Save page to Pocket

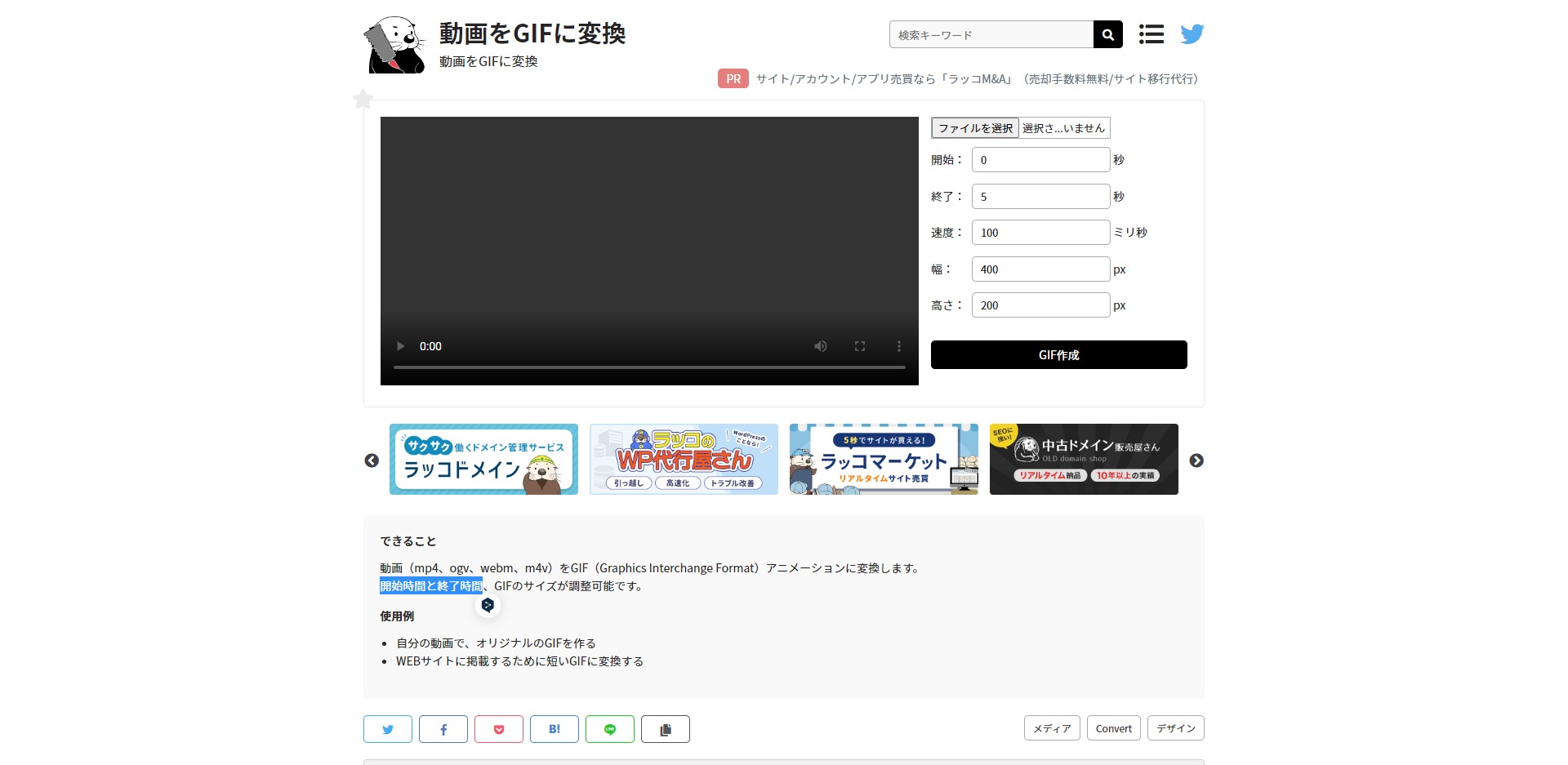pos(498,729)
